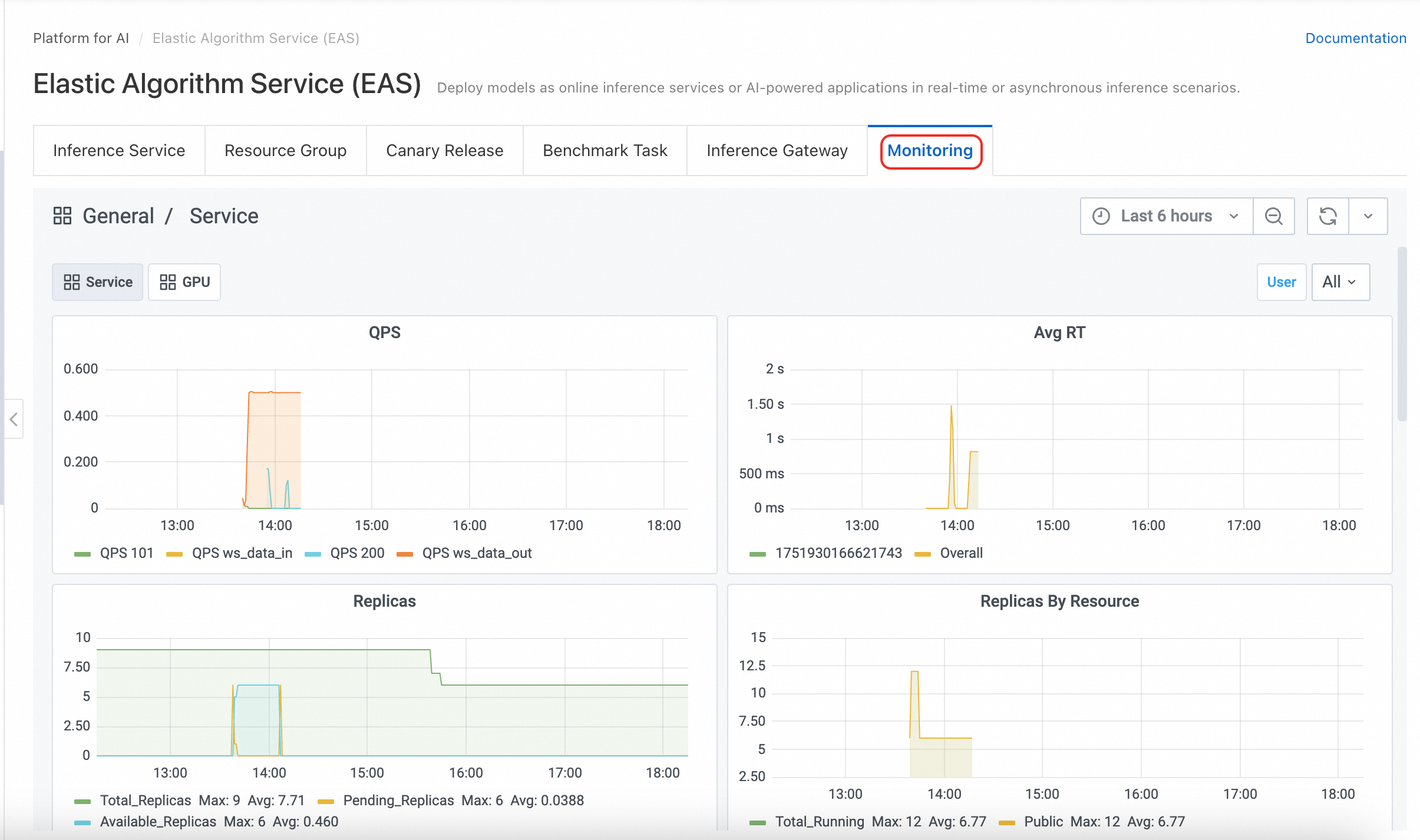
Task: Toggle the QPS ws_data_out legend series
Action: (464, 553)
